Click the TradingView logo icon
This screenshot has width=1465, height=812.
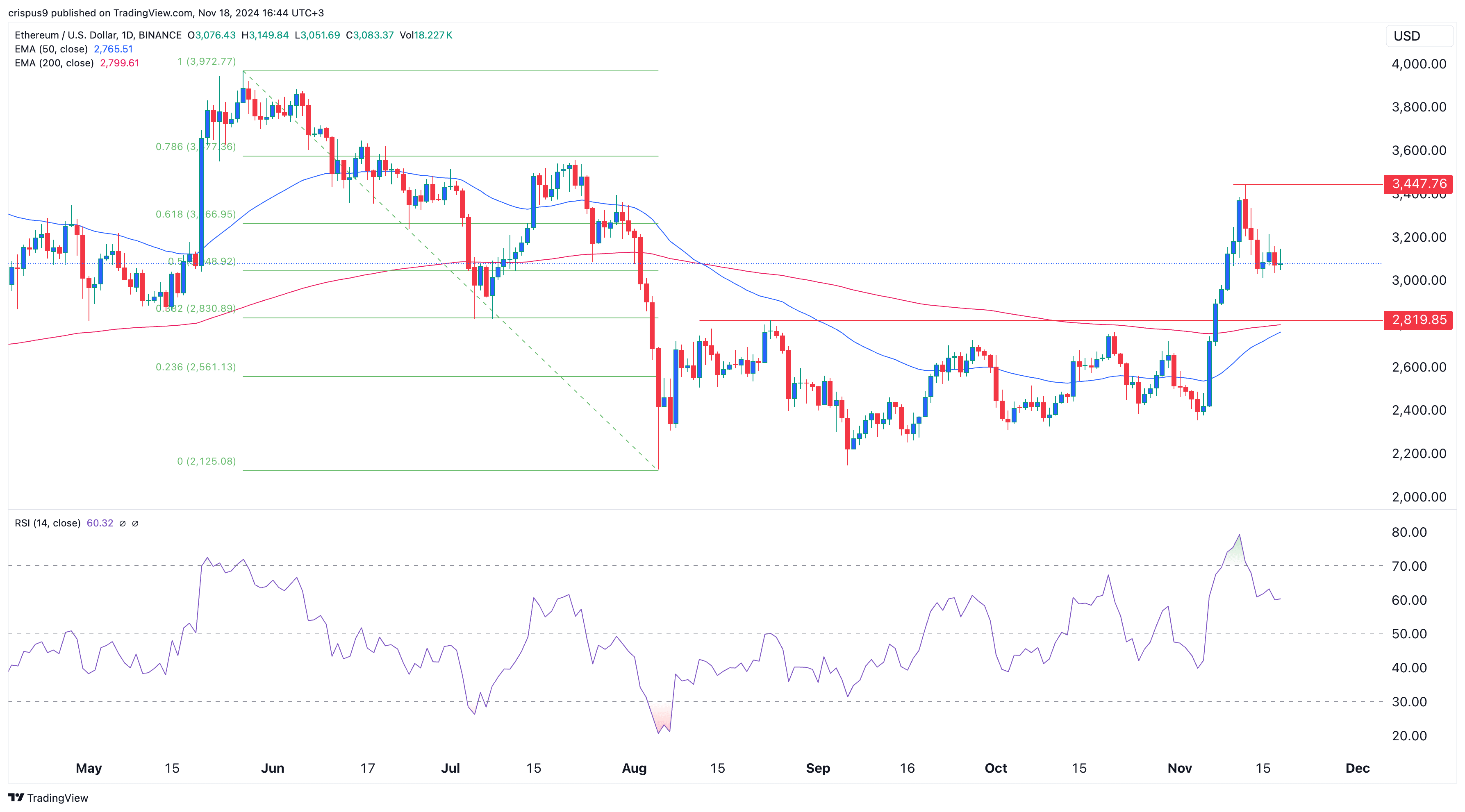(x=16, y=797)
